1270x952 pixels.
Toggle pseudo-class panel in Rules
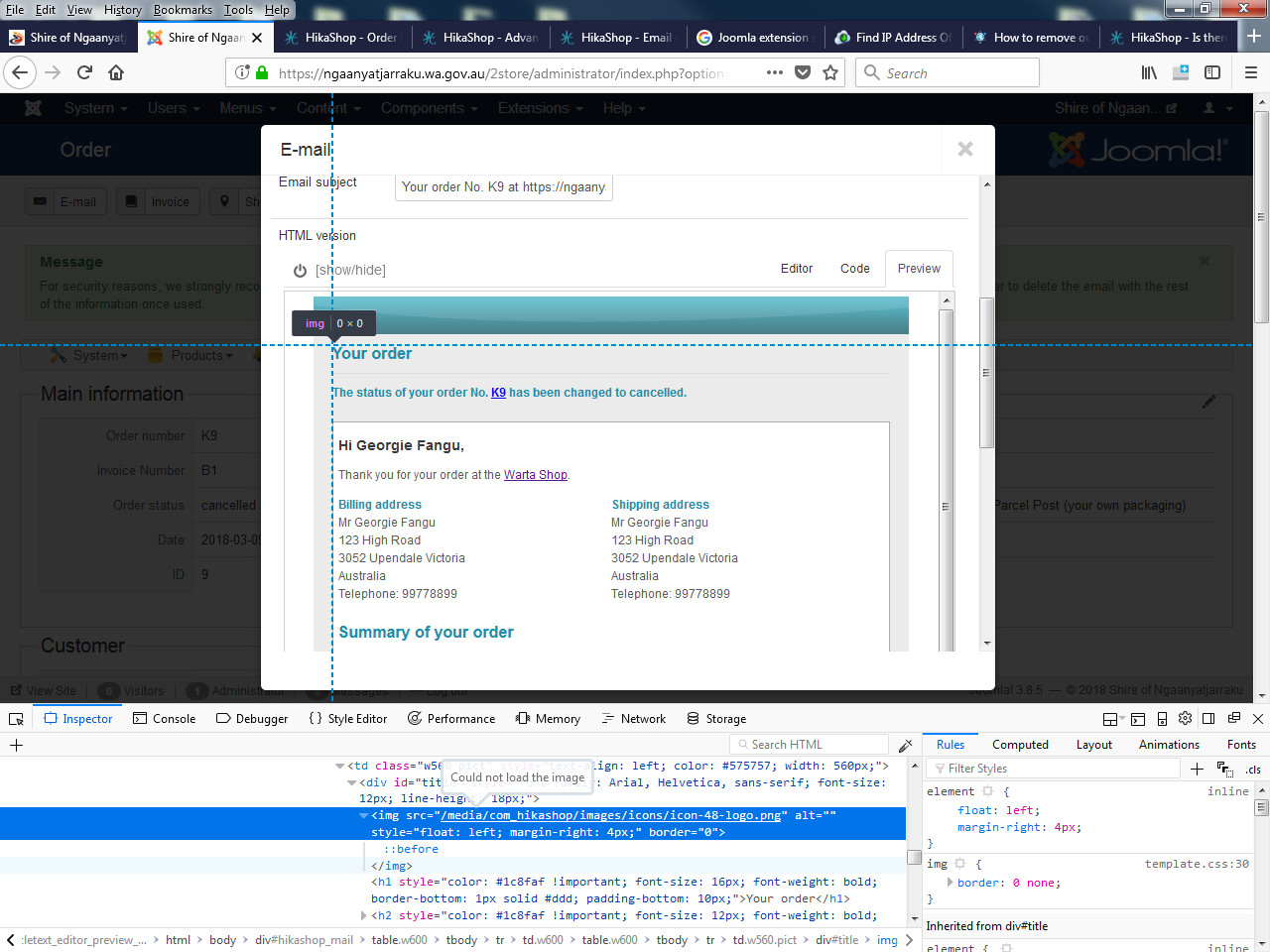(x=1225, y=769)
